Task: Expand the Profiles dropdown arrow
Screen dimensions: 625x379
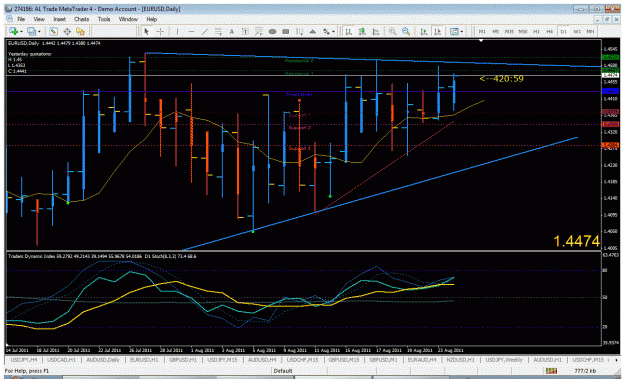Action: [x=39, y=31]
